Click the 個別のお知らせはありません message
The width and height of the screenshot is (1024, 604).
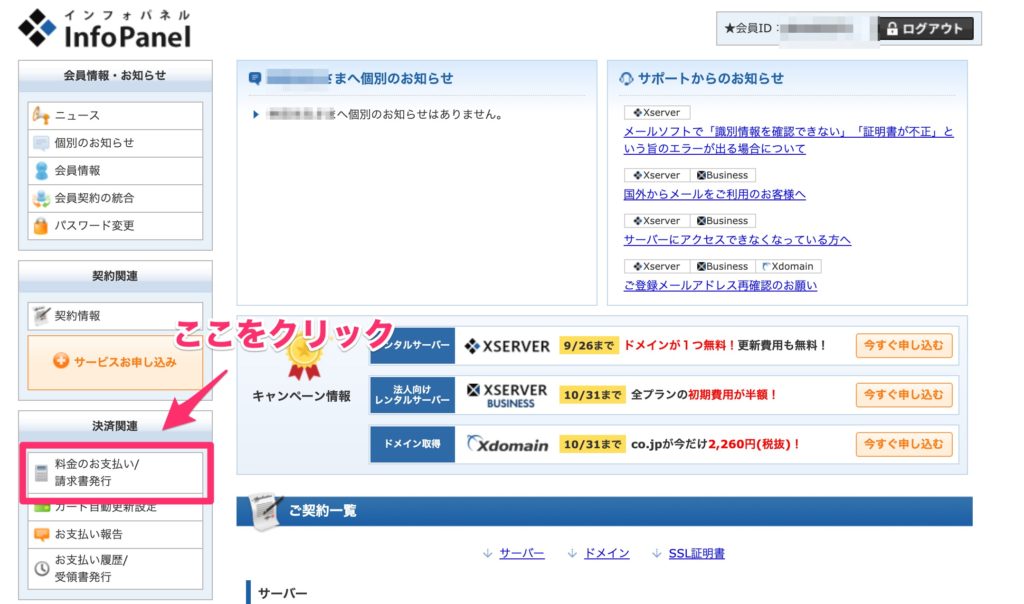tap(386, 115)
